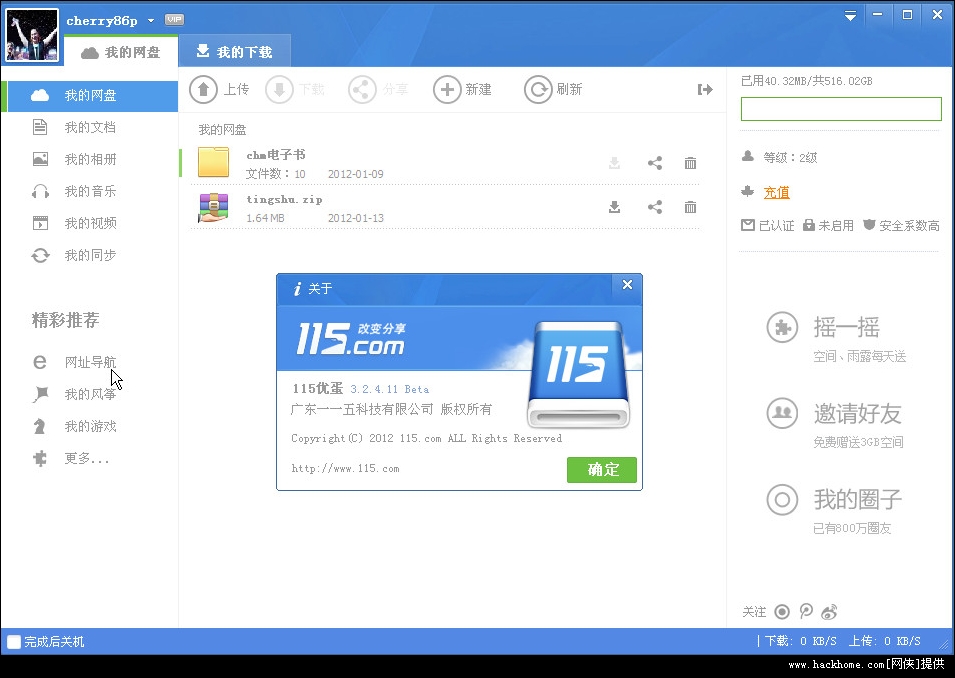Image resolution: width=955 pixels, height=678 pixels.
Task: Switch to the 我的下载 tab
Action: [234, 52]
